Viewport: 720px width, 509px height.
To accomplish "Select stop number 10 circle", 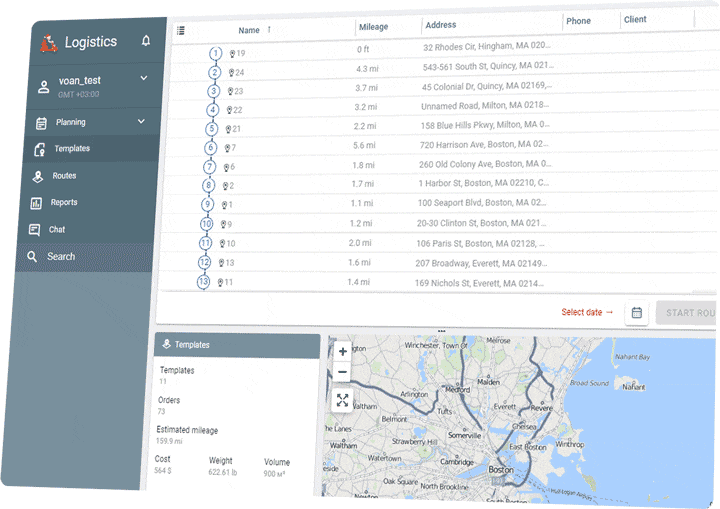I will pos(207,224).
